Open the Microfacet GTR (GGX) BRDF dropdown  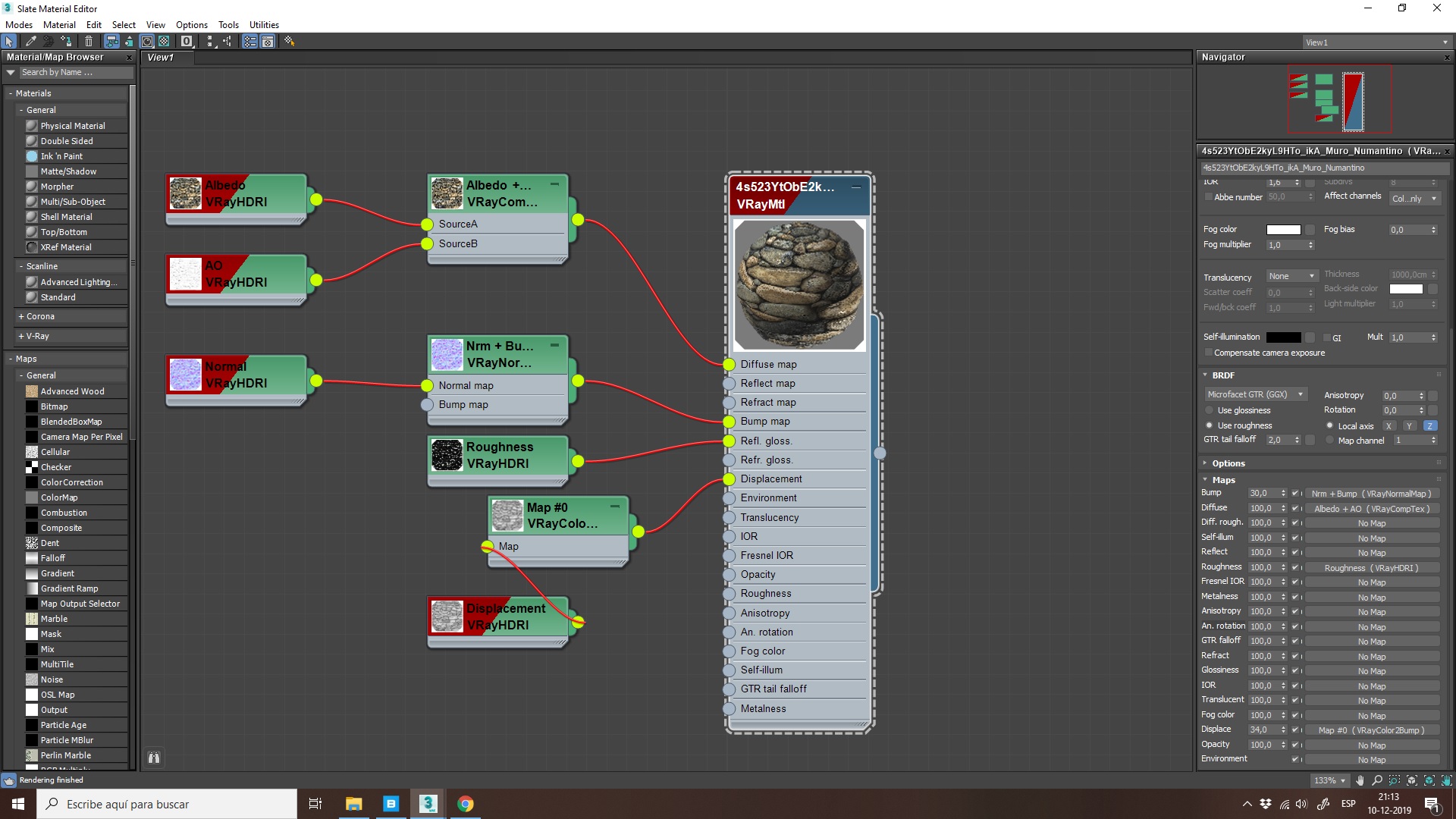1255,394
